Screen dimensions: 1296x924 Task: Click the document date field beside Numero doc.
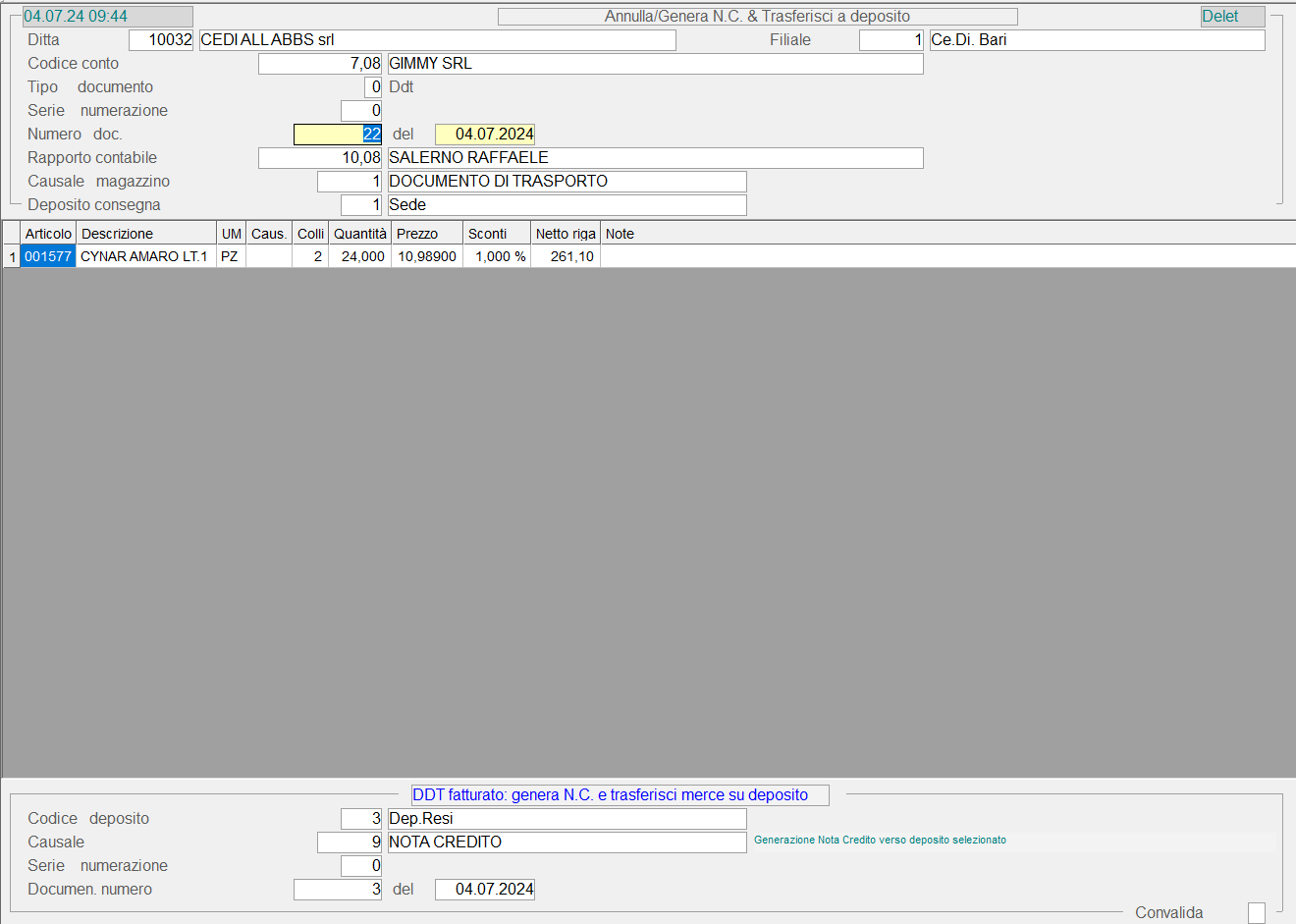point(485,135)
